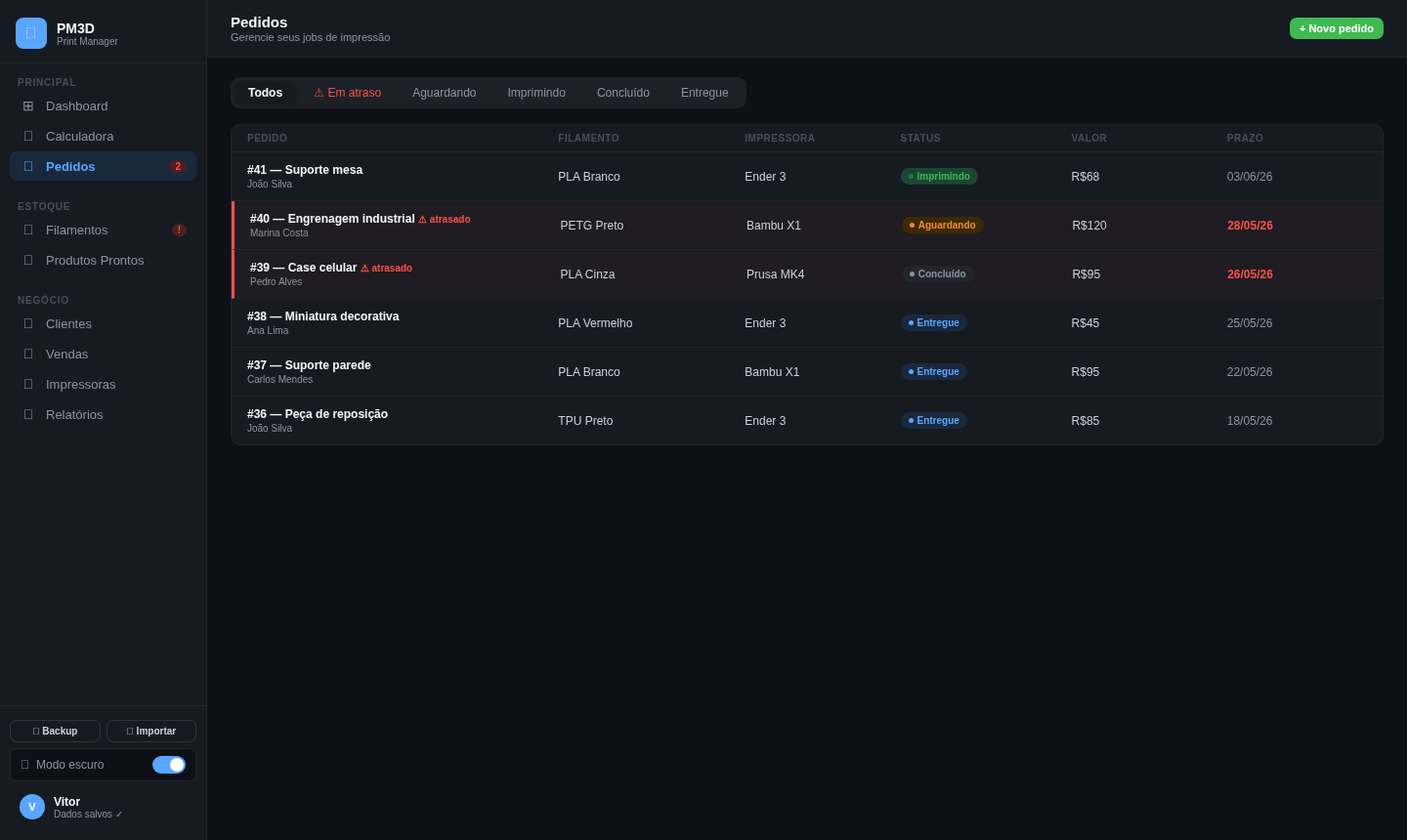Click the Imprimindo status badge

click(x=939, y=177)
